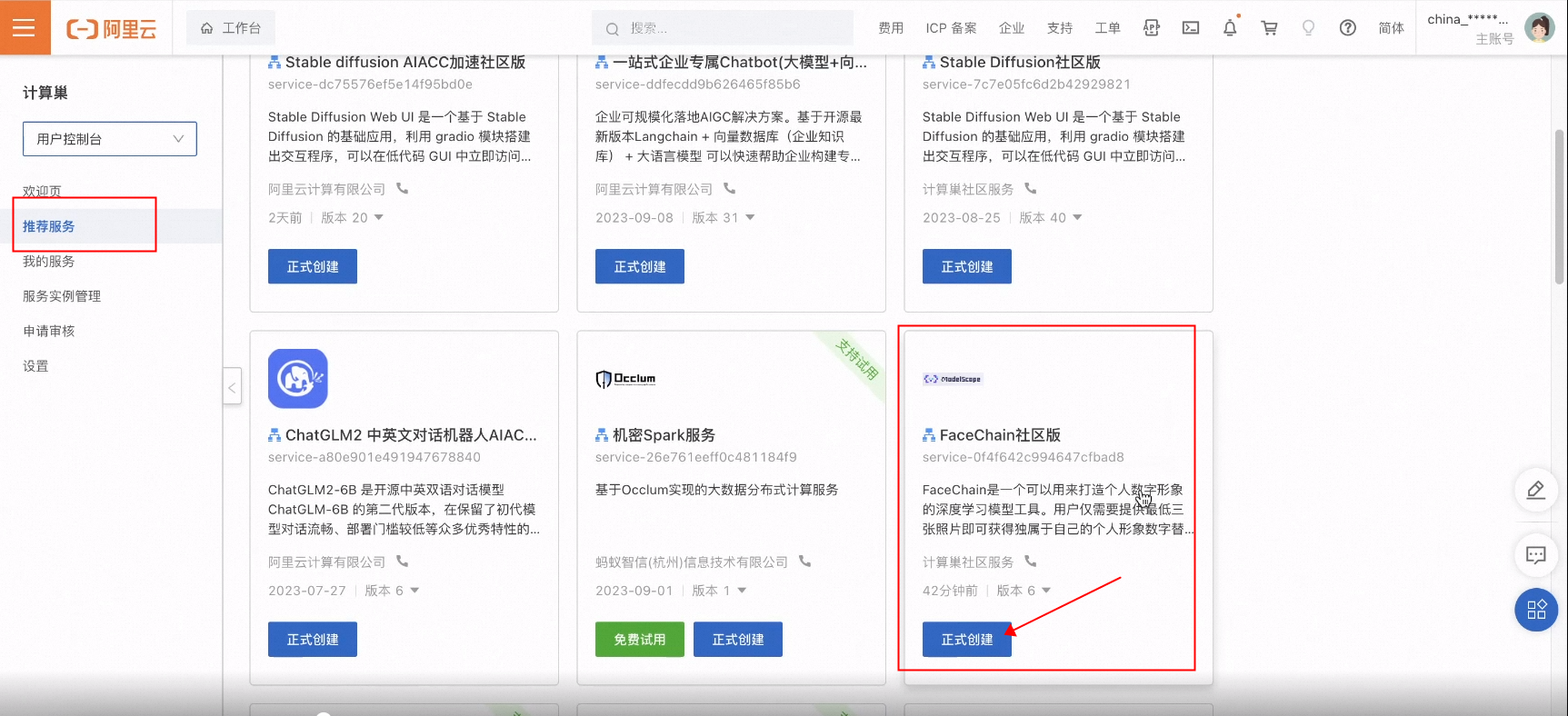Image resolution: width=1568 pixels, height=716 pixels.
Task: Open FaceChain社区版 service title
Action: pos(1000,435)
